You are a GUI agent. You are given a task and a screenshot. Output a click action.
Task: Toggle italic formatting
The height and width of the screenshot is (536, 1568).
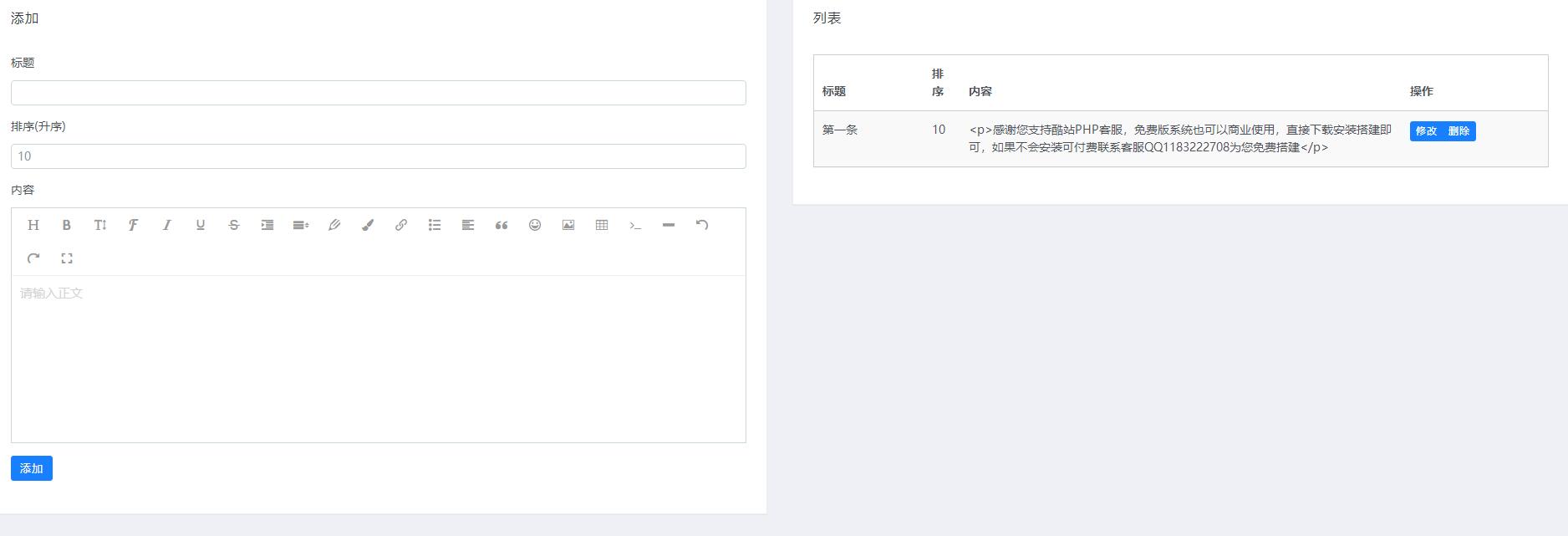point(167,225)
